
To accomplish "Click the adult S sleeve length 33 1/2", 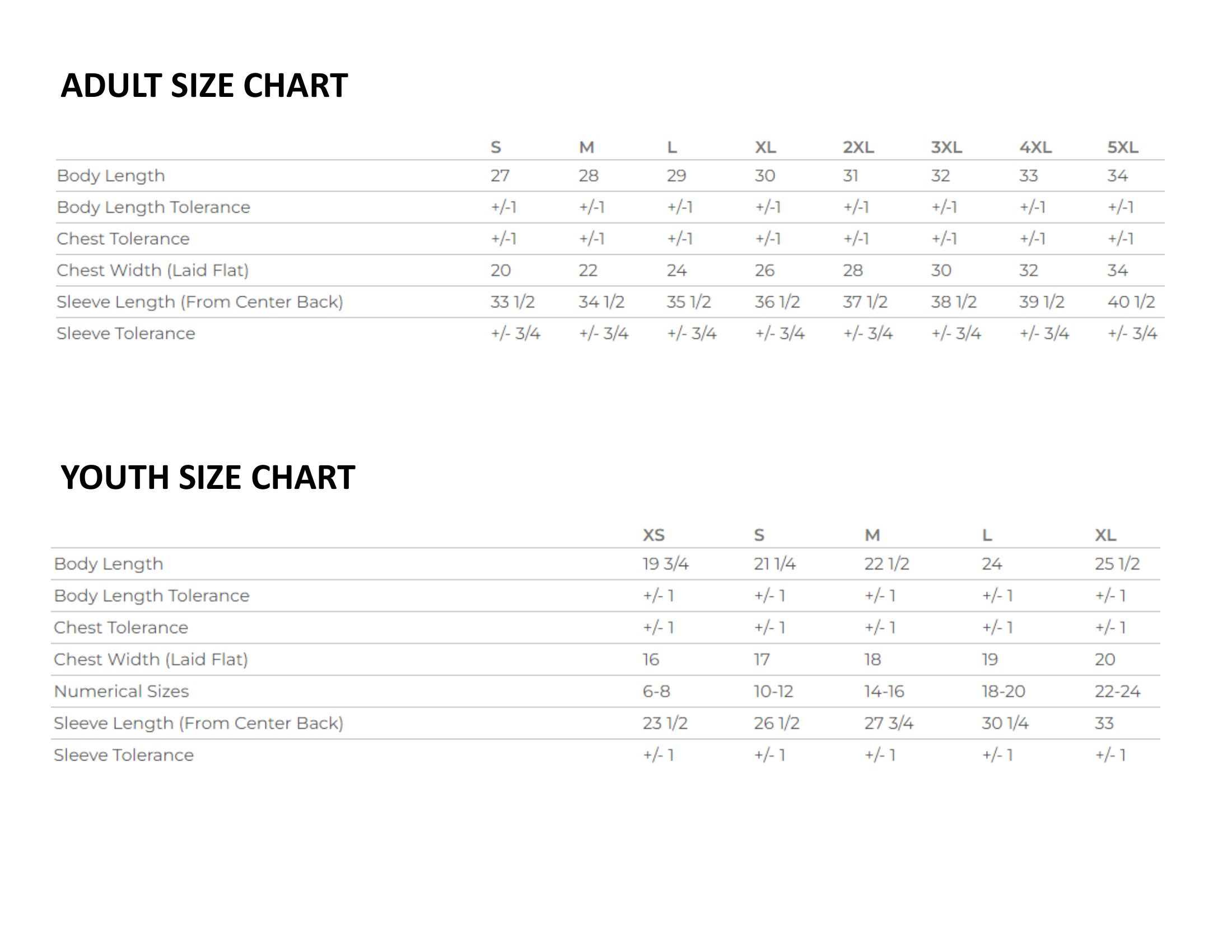I will click(x=513, y=302).
